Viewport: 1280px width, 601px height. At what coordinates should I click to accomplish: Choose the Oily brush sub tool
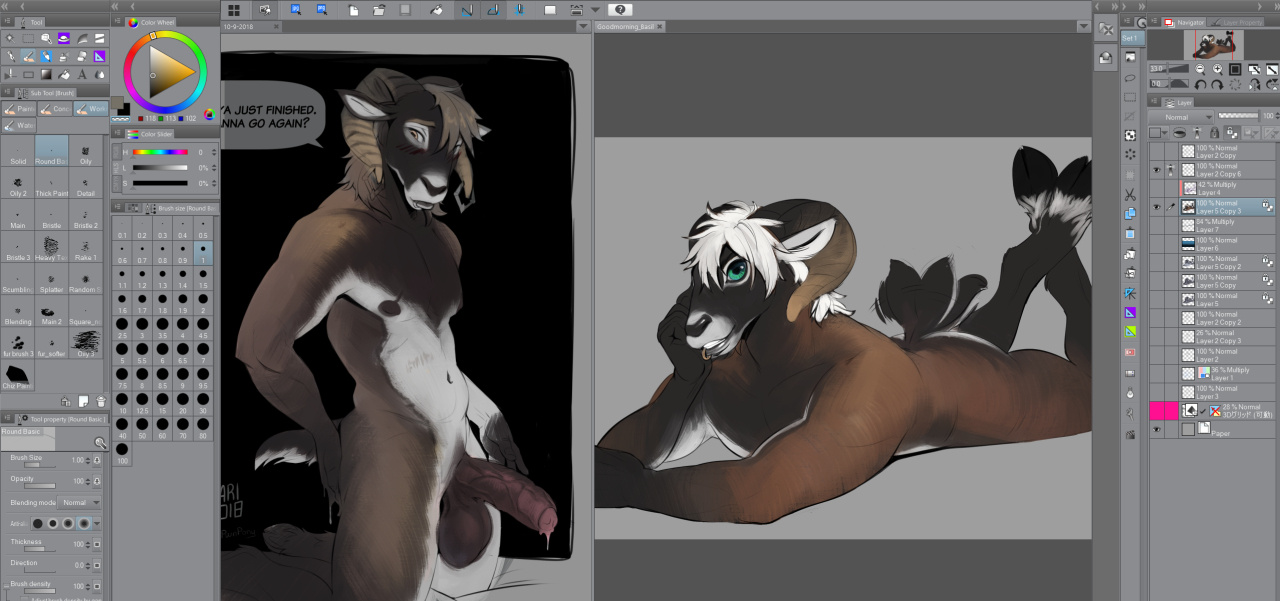87,152
